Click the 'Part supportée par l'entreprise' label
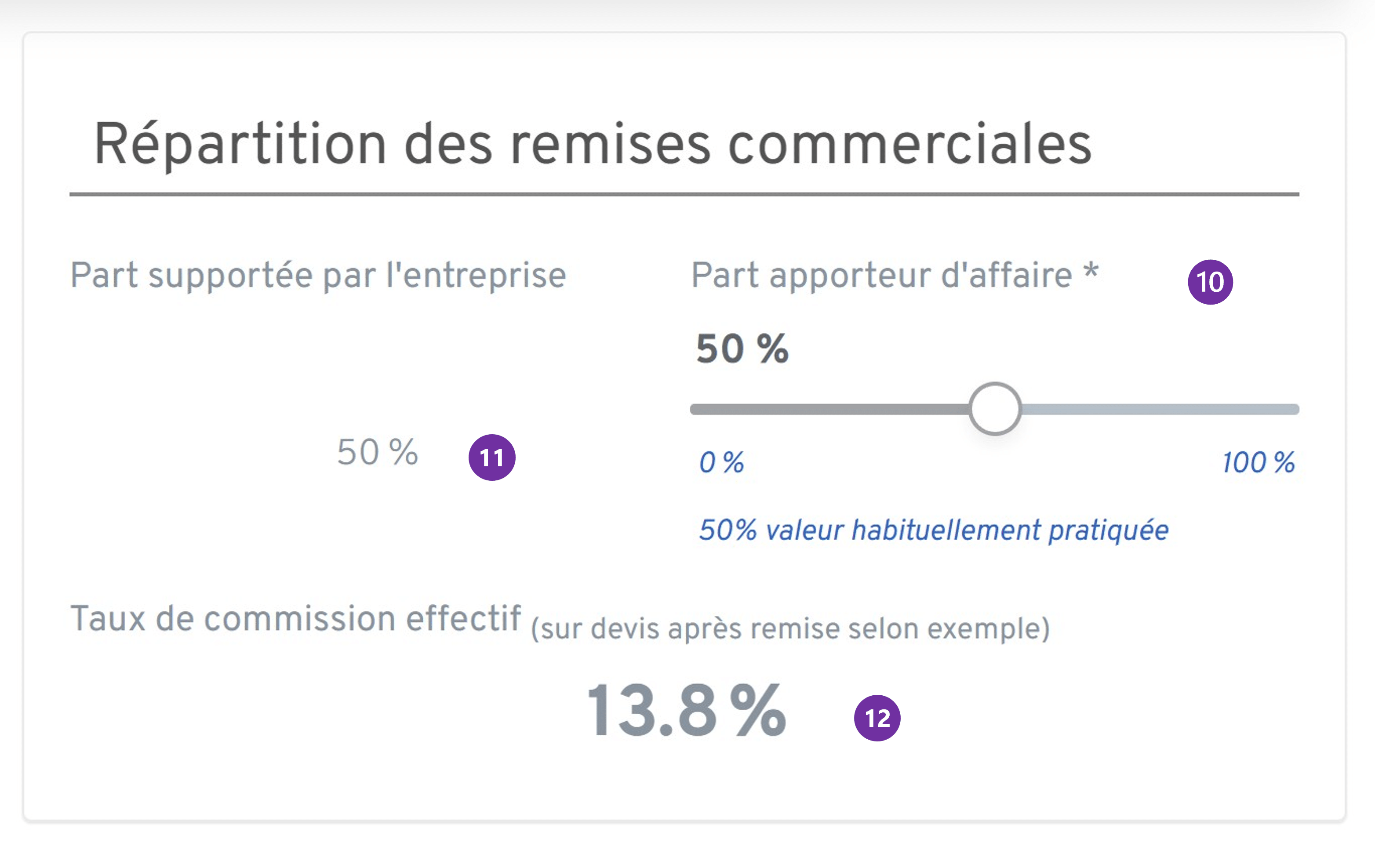The width and height of the screenshot is (1375, 868). pyautogui.click(x=317, y=275)
